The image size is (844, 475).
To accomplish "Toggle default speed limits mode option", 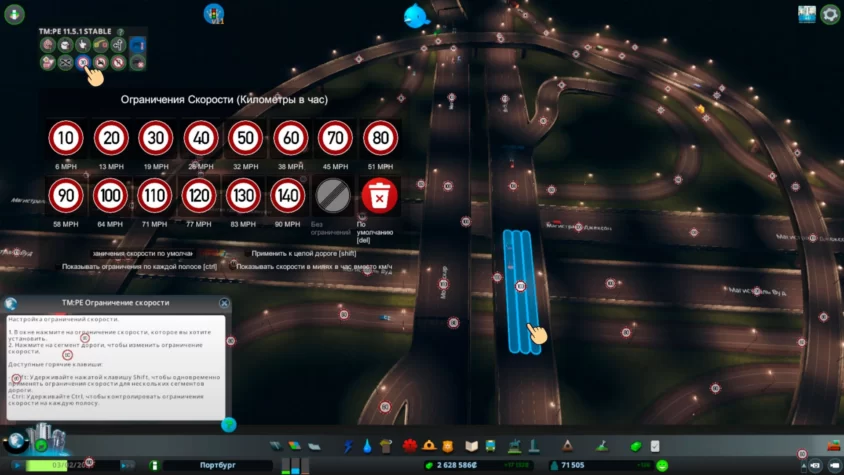I will click(142, 253).
